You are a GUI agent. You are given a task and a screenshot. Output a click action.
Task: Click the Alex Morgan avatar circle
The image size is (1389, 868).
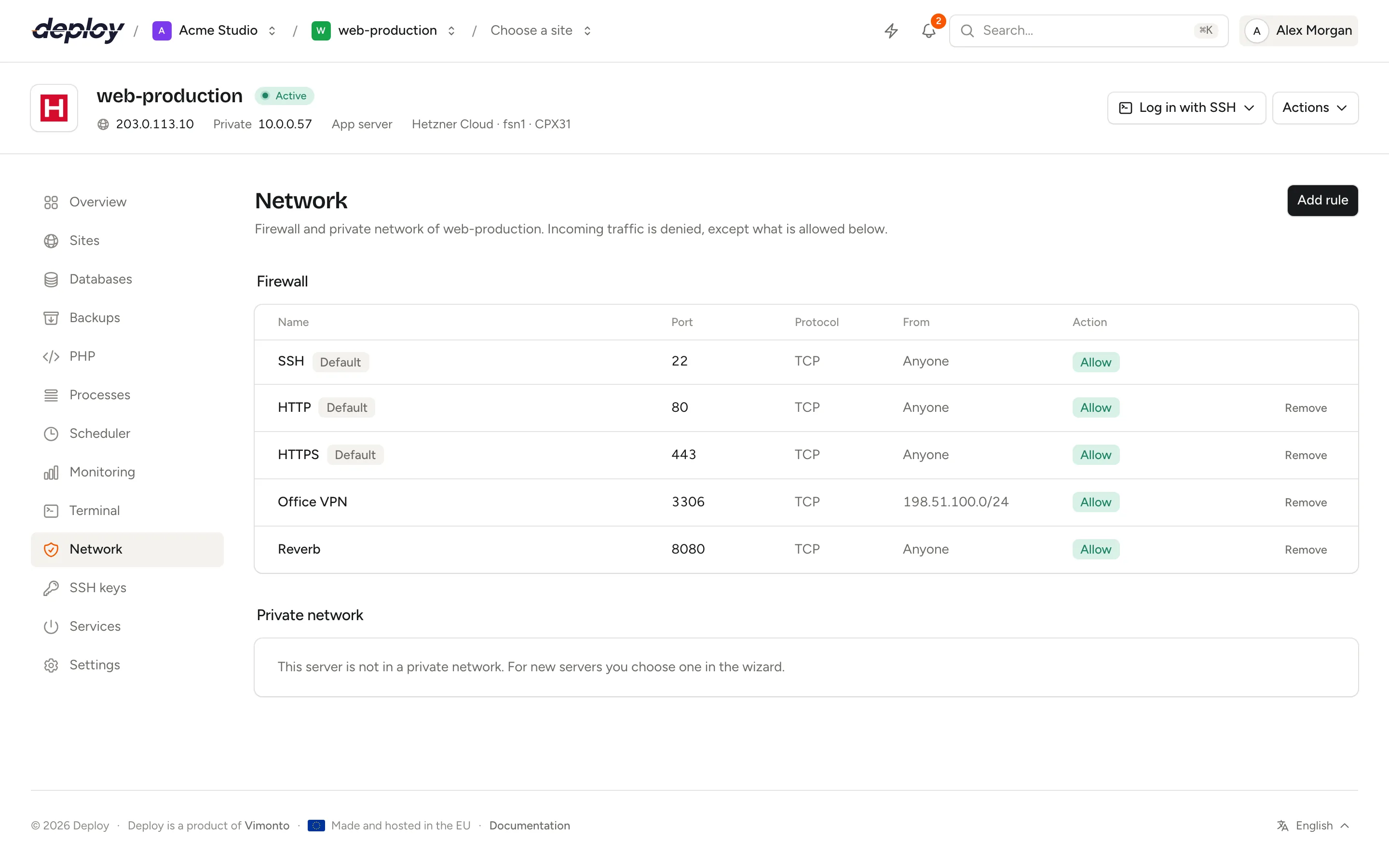1256,31
